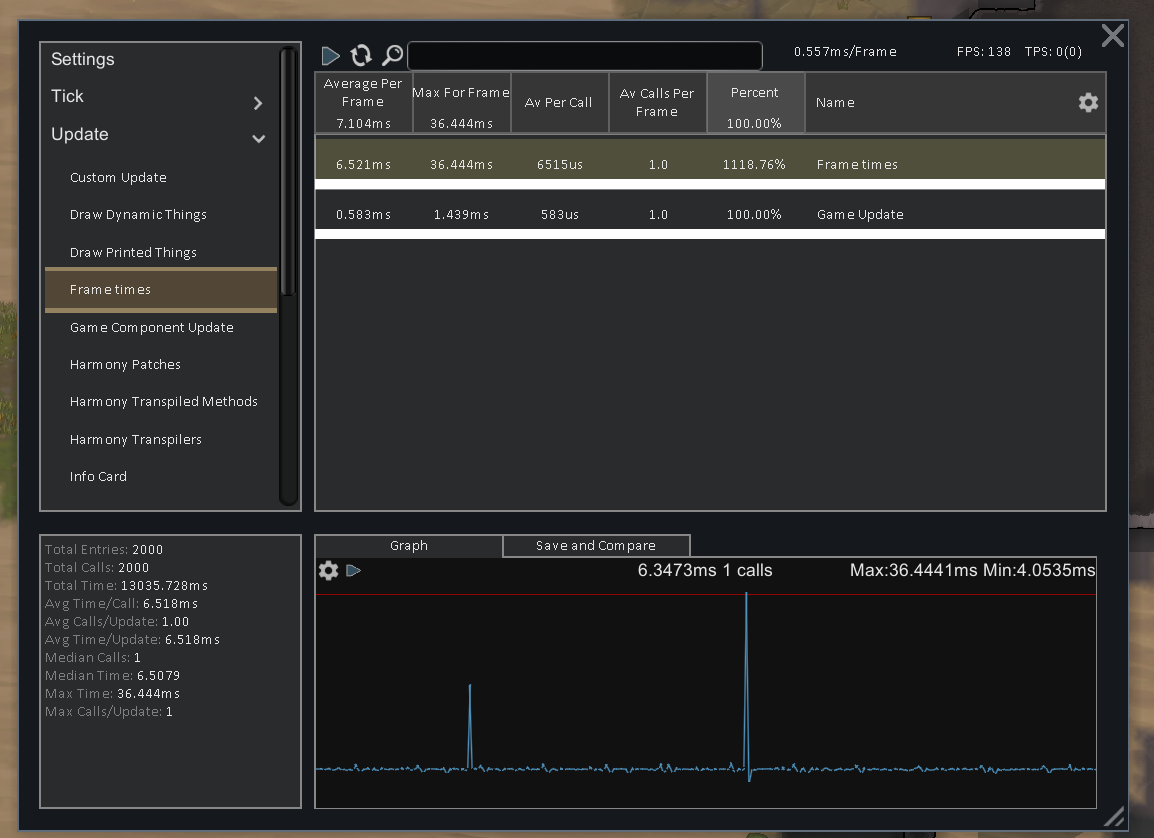Sort by Percent column header
Viewport: 1154px width, 838px height.
[x=755, y=102]
